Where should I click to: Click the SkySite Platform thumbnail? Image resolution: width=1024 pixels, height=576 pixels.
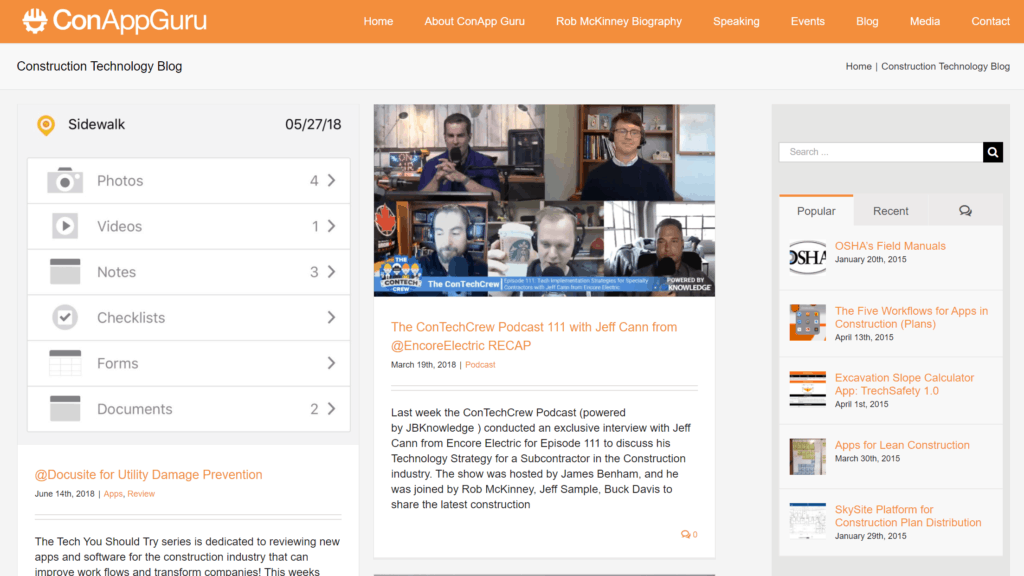(x=807, y=520)
